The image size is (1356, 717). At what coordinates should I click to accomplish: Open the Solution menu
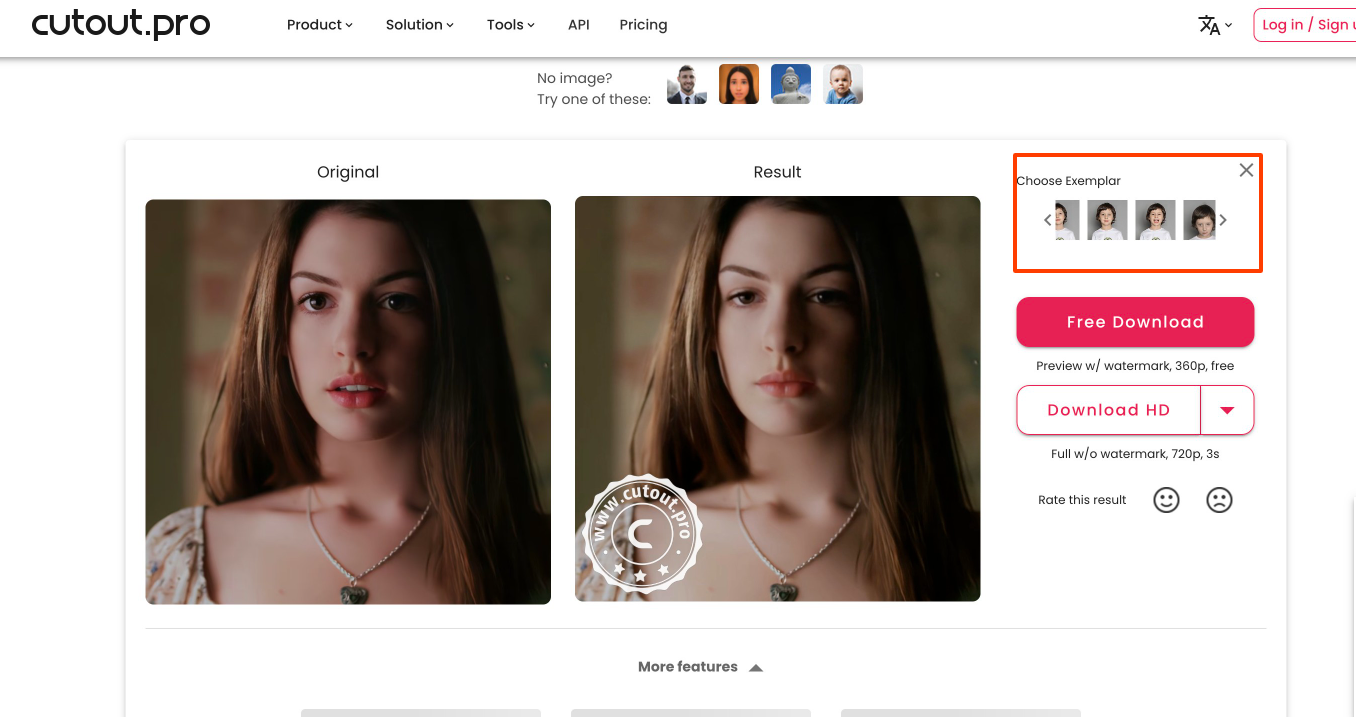pyautogui.click(x=420, y=25)
